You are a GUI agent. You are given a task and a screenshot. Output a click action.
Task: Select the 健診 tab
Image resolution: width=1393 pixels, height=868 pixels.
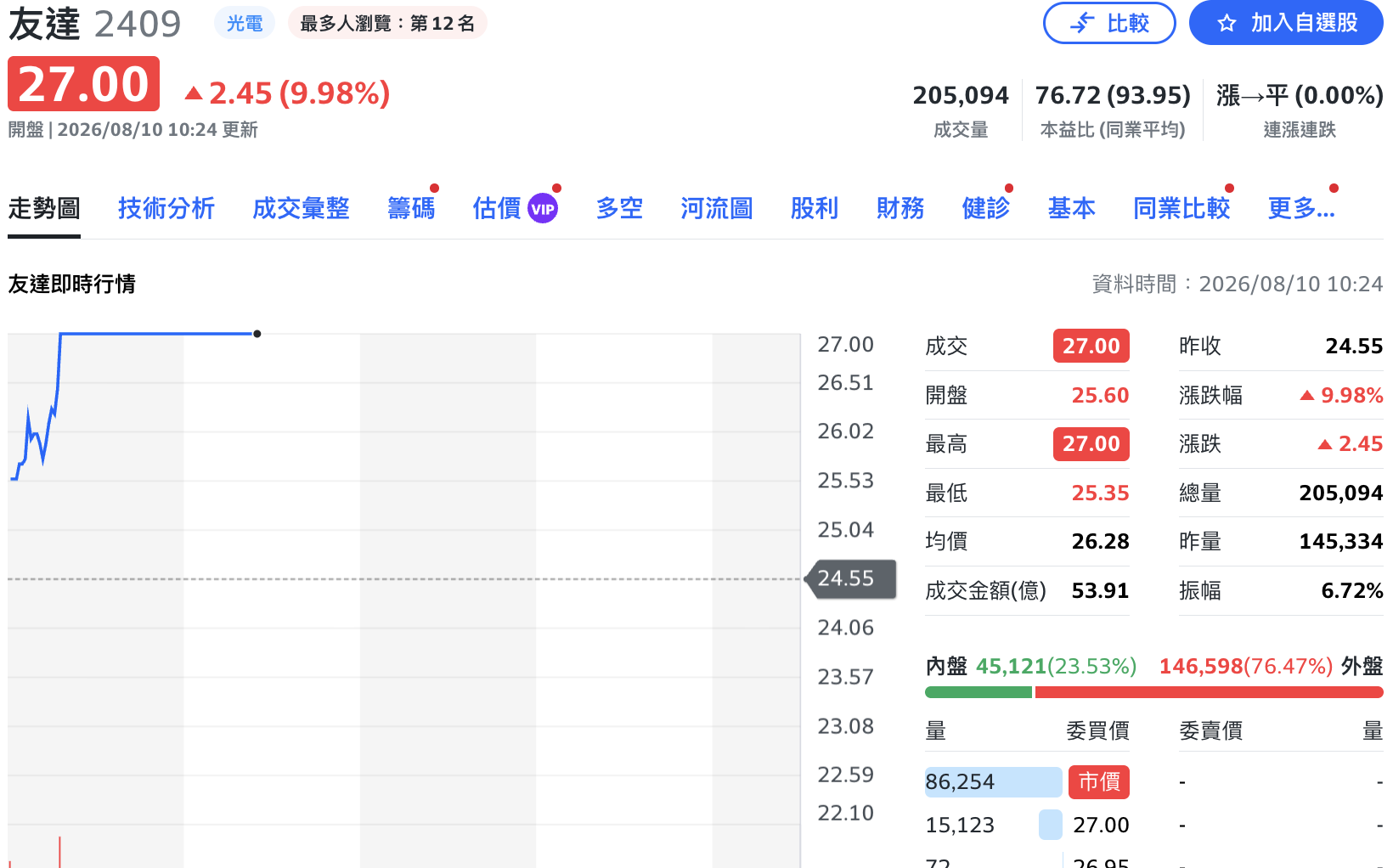pyautogui.click(x=986, y=208)
